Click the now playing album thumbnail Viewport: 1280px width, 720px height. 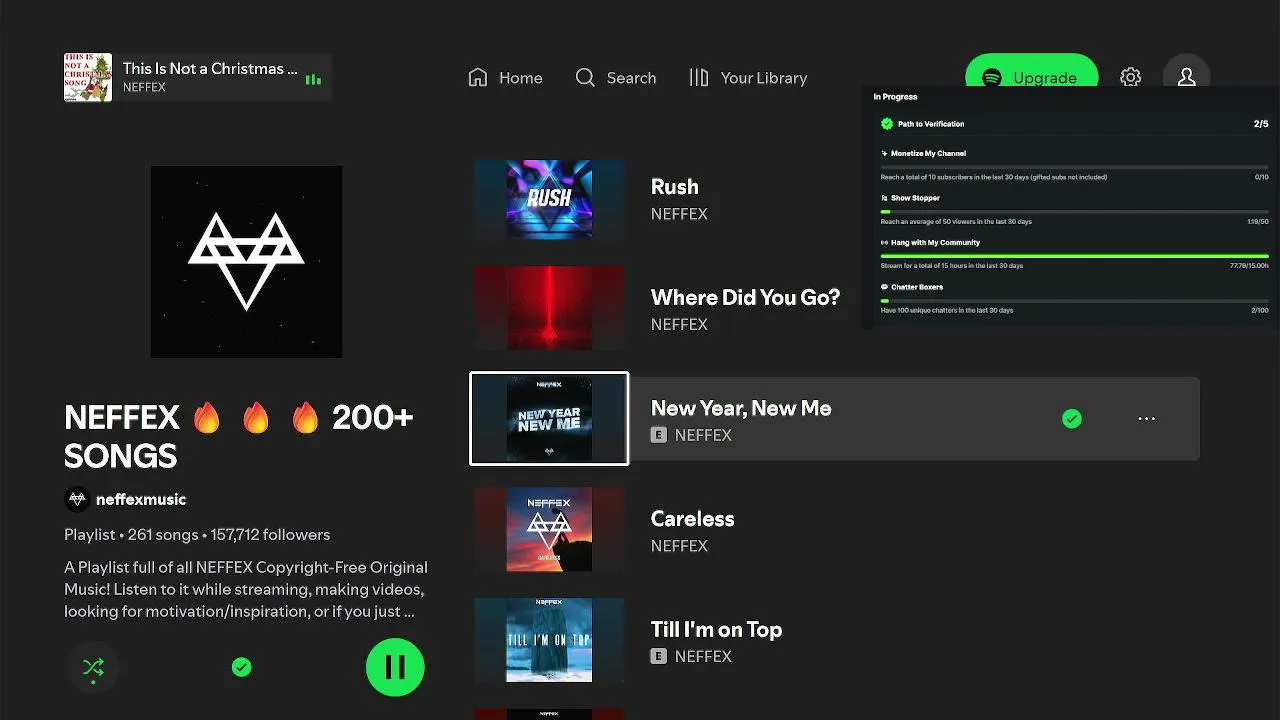point(88,78)
